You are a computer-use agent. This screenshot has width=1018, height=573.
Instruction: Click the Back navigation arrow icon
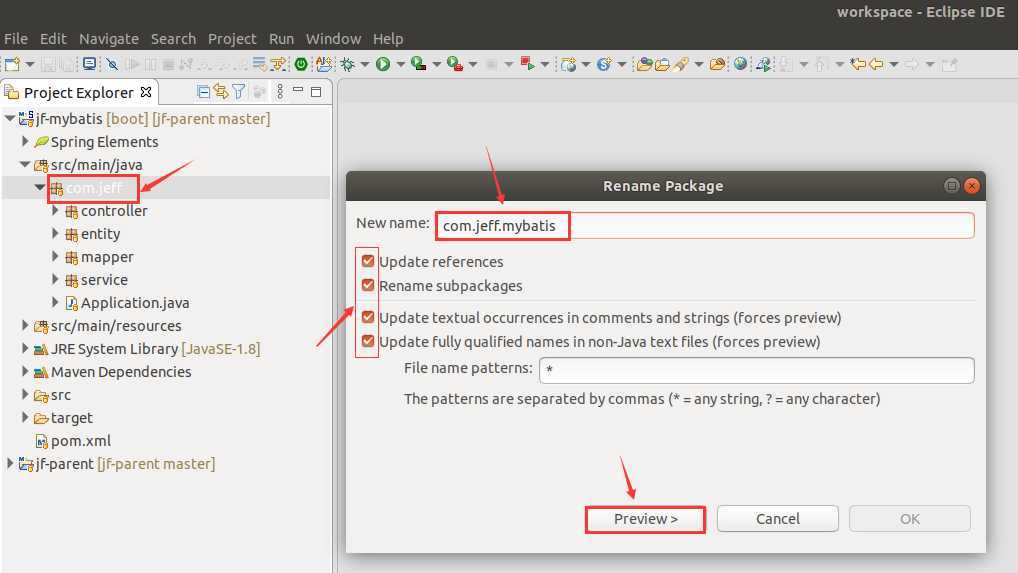tap(876, 64)
